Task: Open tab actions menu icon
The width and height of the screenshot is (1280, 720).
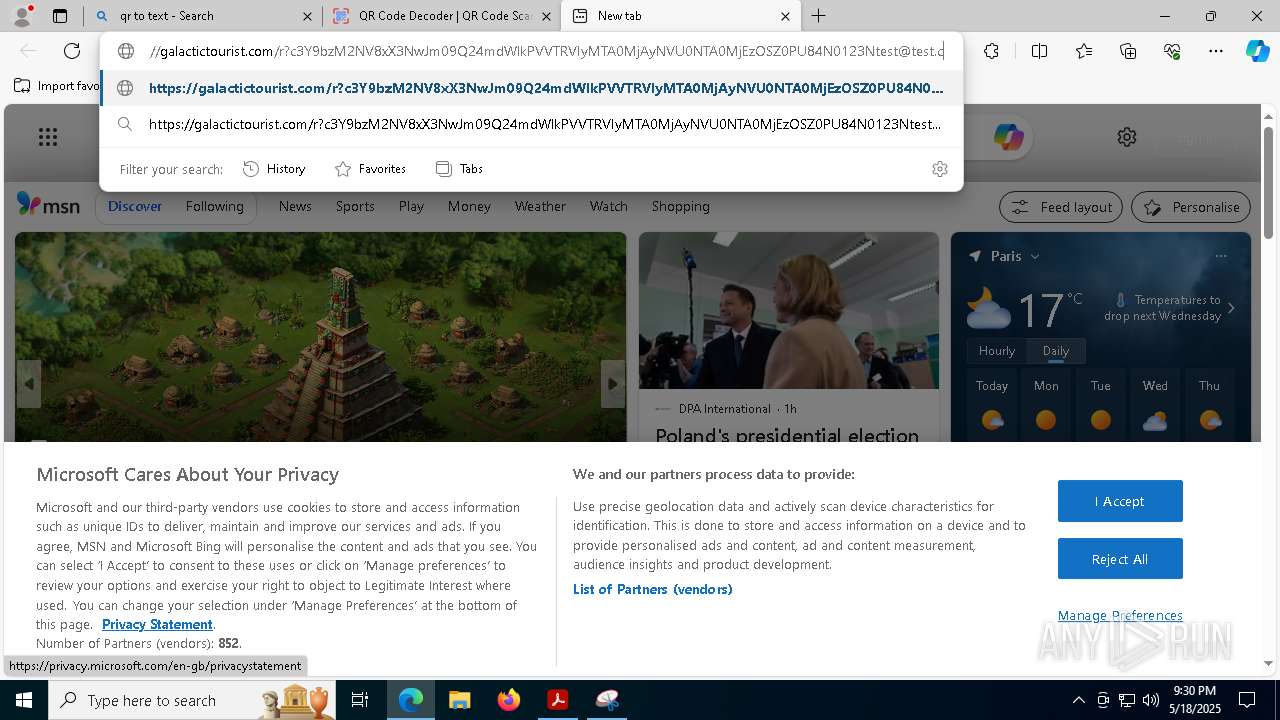Action: point(60,16)
